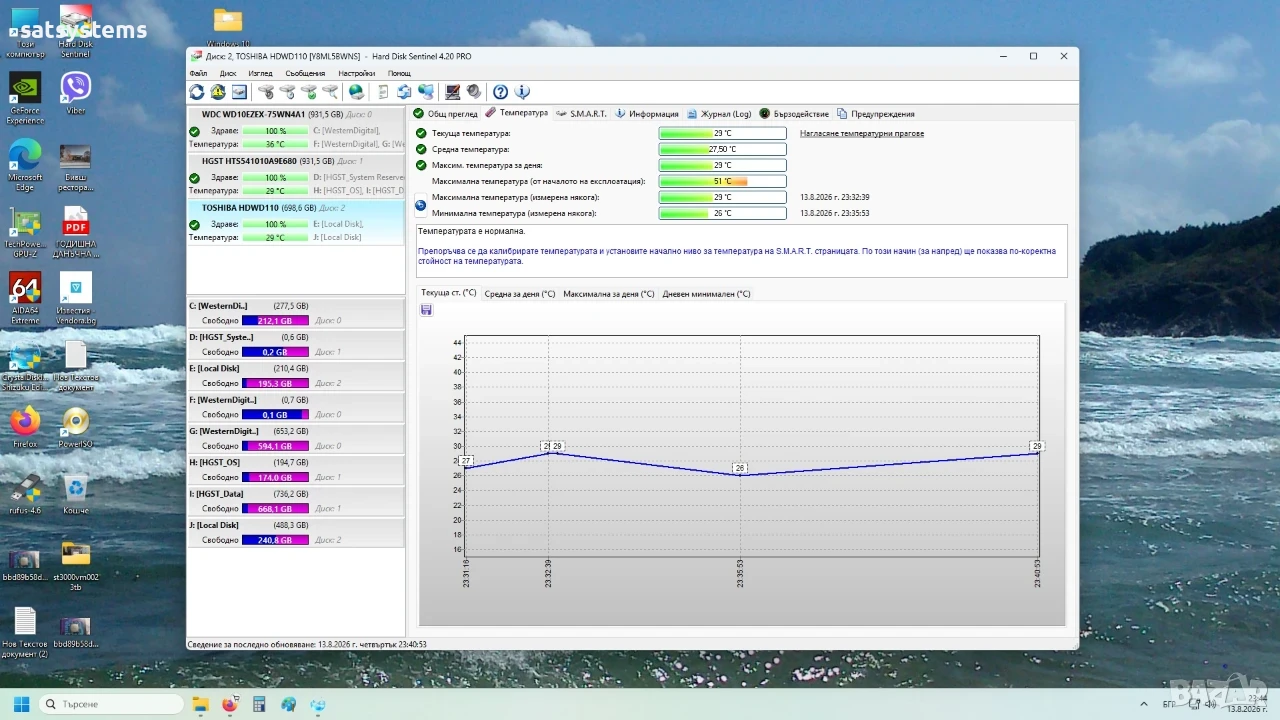
Task: Click the blue disk panel toolbar icon
Action: [x=239, y=92]
